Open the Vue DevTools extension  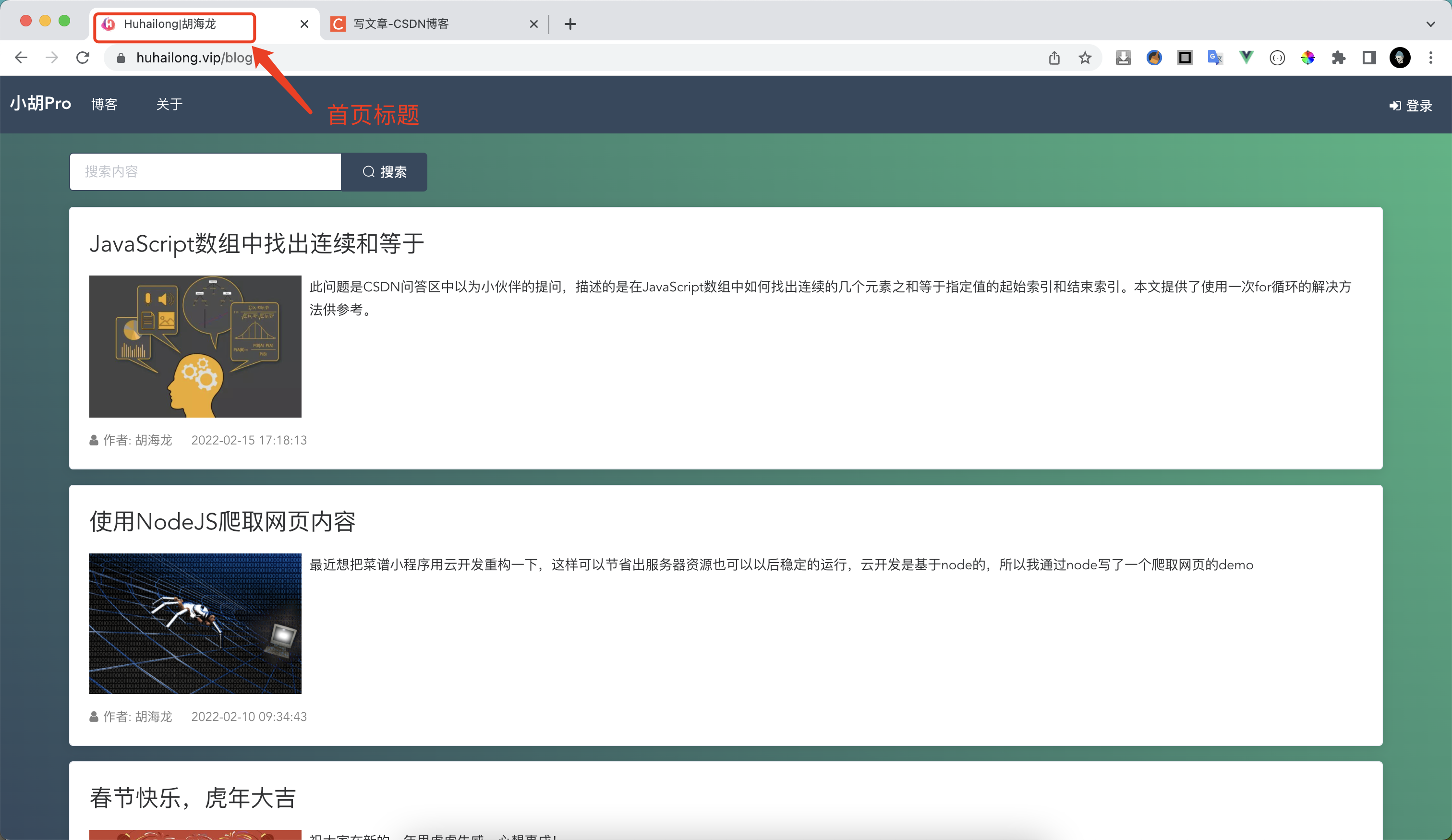click(x=1246, y=58)
